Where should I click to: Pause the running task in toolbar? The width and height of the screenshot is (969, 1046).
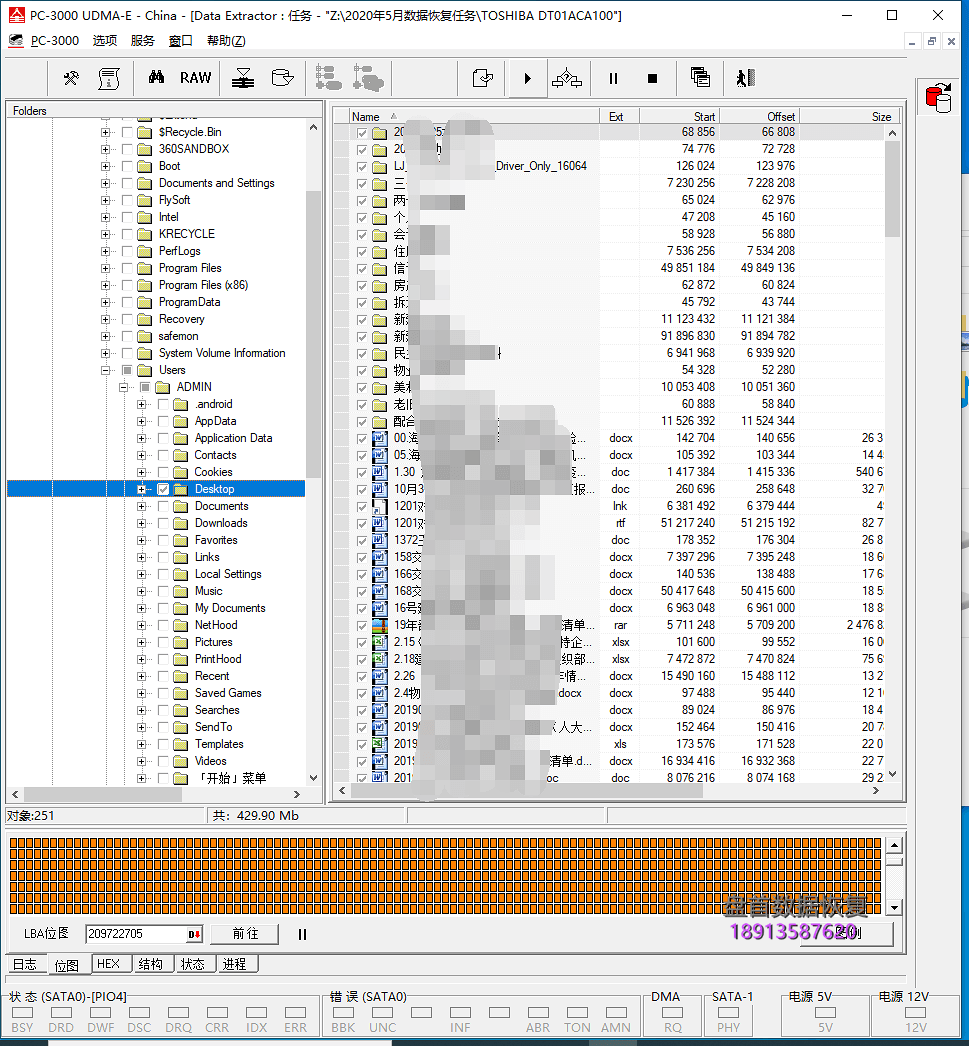[x=614, y=79]
